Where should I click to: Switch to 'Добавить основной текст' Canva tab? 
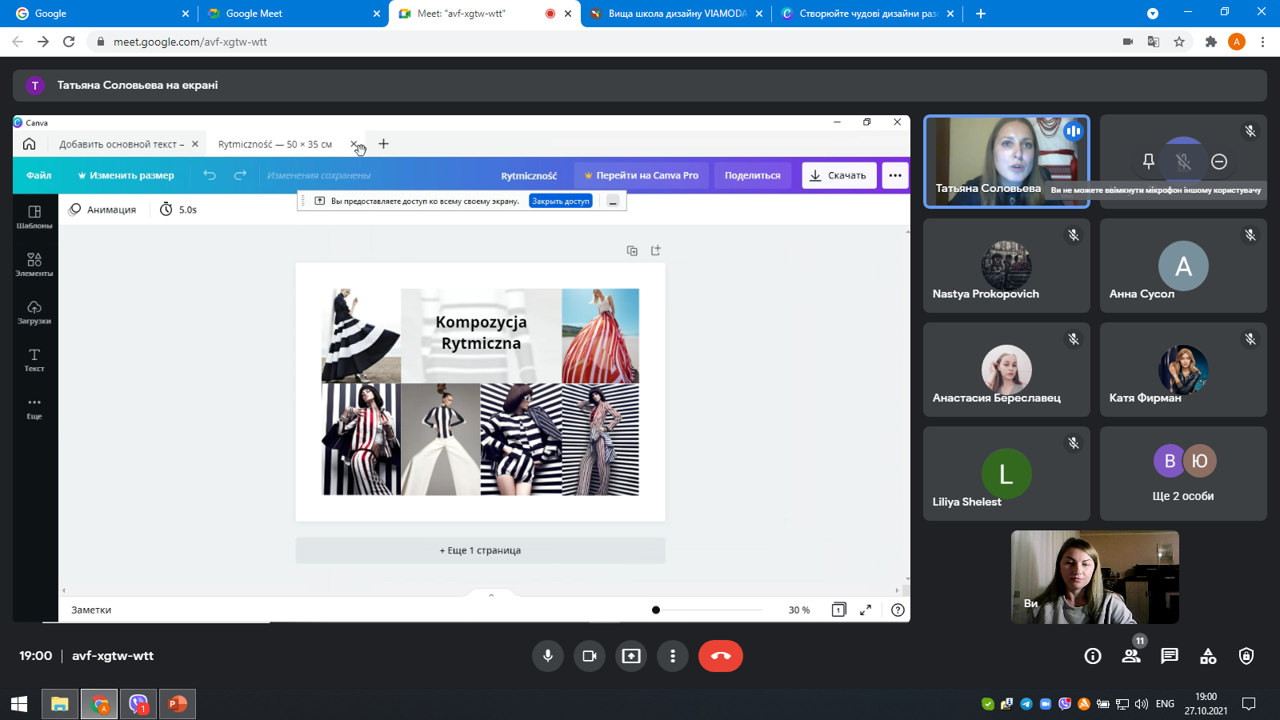[x=121, y=144]
